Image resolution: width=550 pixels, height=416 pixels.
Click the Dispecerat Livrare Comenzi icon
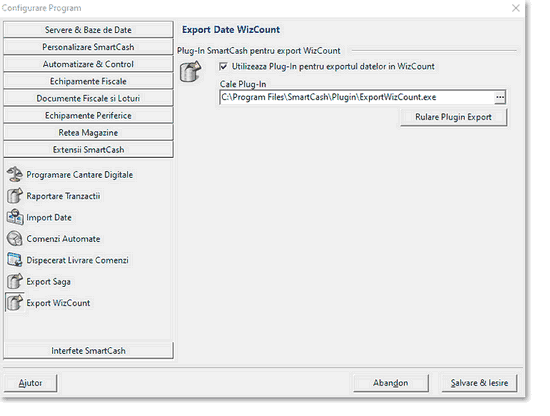pos(15,260)
